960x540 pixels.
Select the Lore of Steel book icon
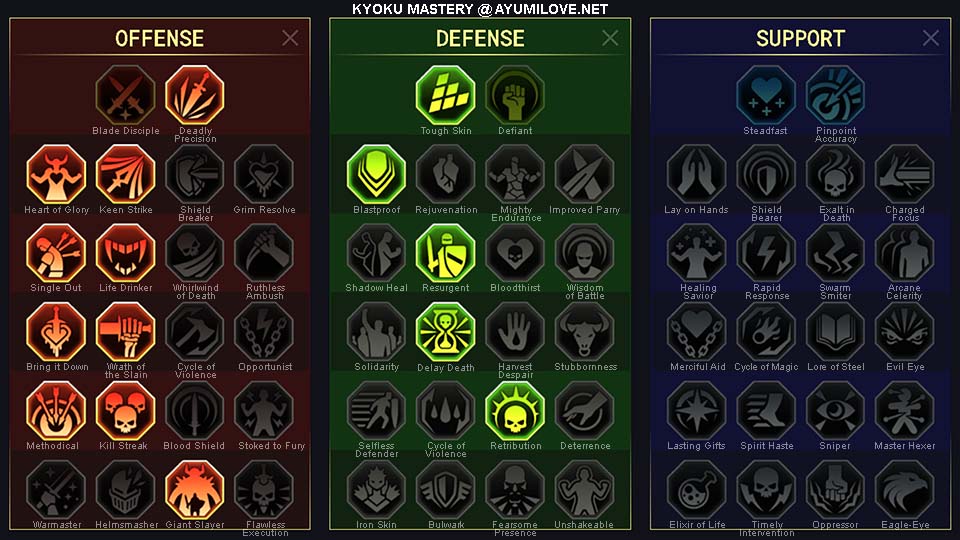click(835, 332)
